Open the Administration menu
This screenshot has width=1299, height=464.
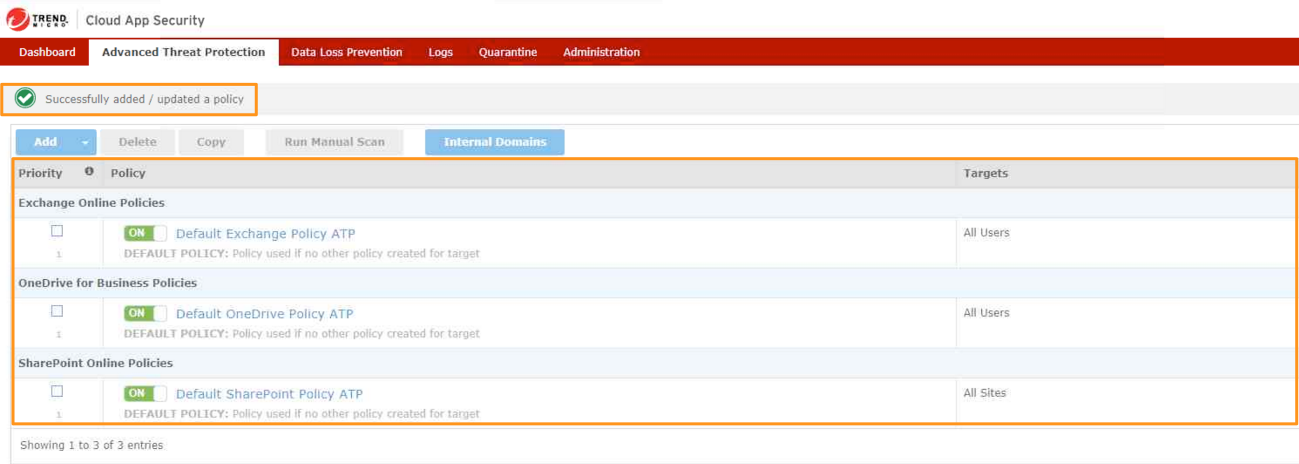601,52
